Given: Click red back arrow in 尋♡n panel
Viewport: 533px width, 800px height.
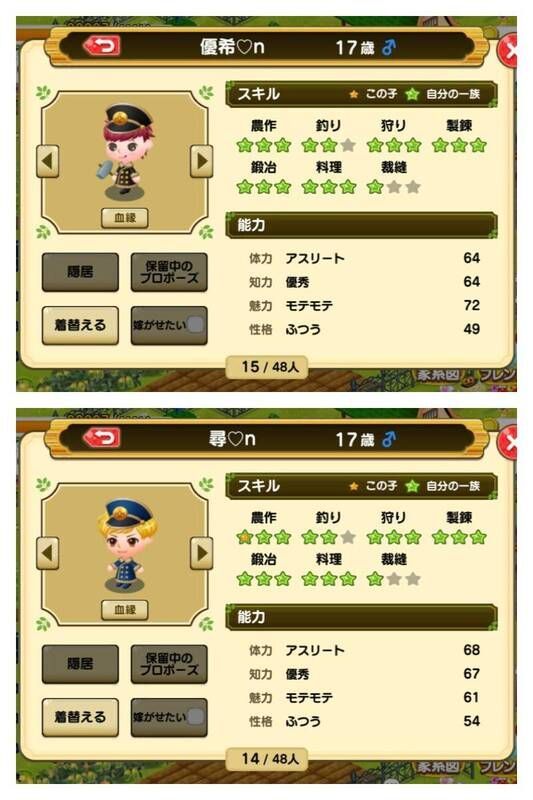Looking at the screenshot, I should pos(101,438).
